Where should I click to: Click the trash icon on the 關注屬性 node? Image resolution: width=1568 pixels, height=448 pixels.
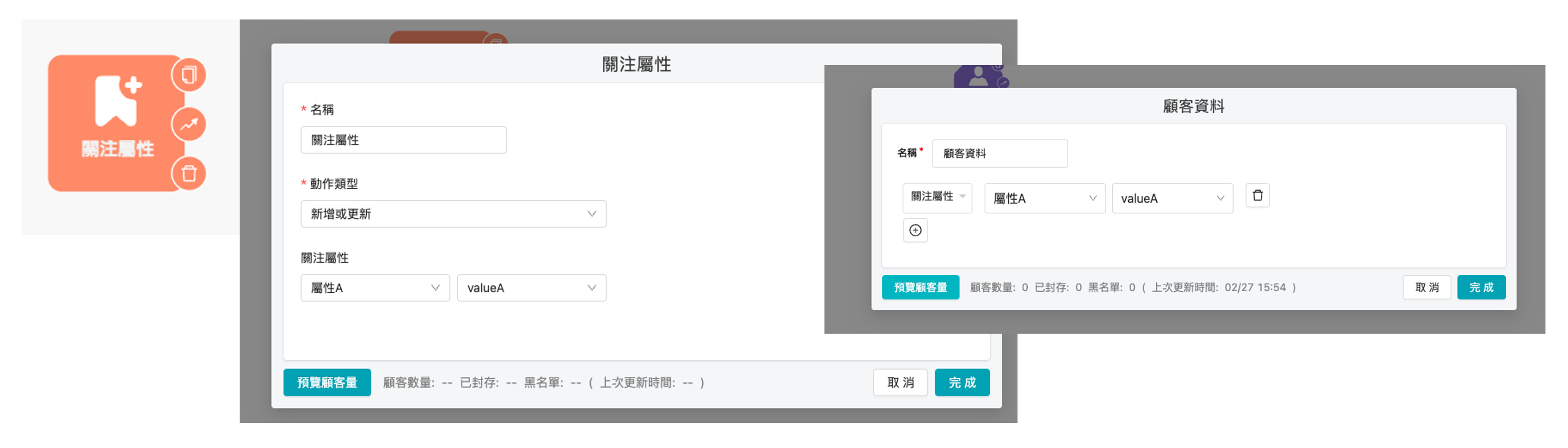click(x=189, y=174)
